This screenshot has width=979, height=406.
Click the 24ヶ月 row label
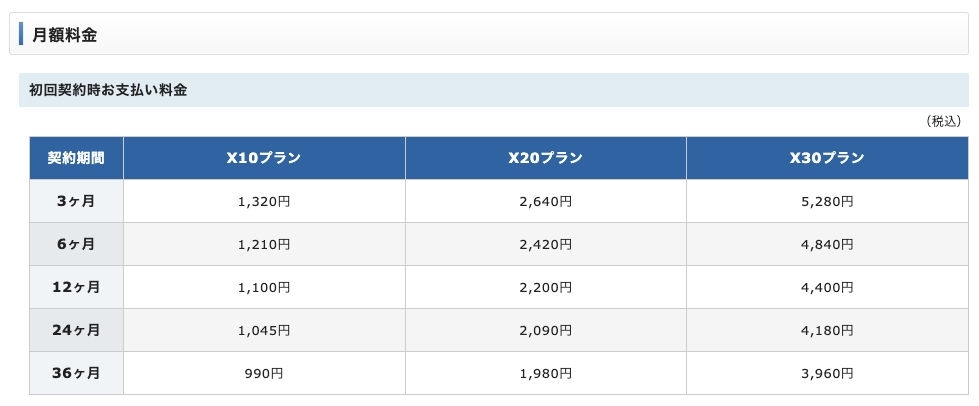tap(76, 330)
